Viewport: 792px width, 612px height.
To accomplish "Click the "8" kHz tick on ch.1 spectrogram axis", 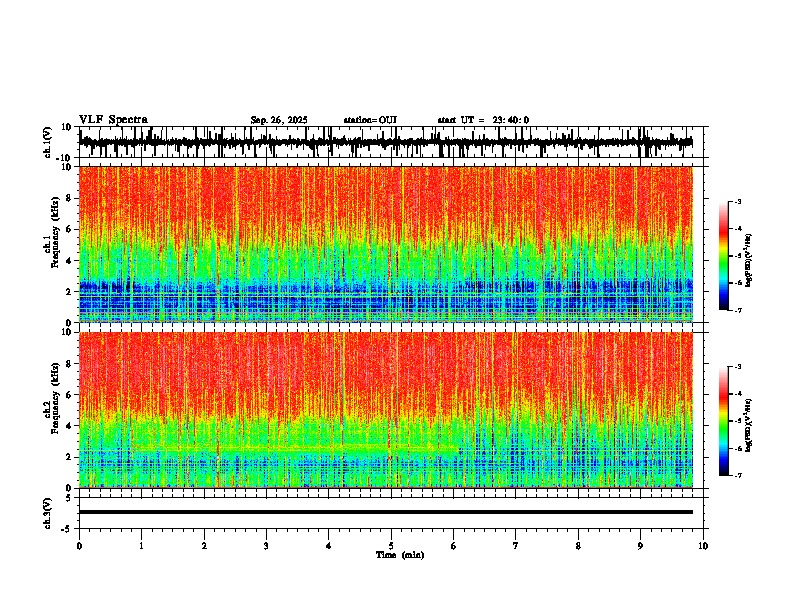I will (70, 198).
